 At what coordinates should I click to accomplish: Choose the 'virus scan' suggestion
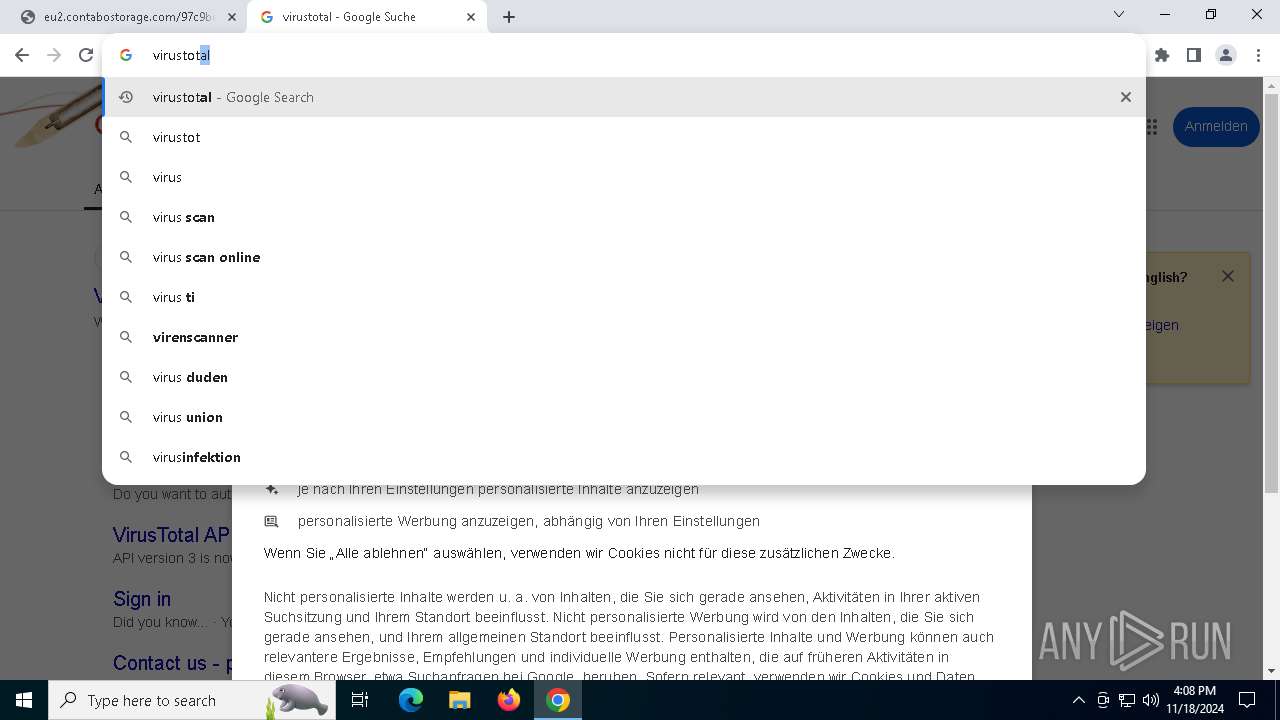click(x=624, y=217)
